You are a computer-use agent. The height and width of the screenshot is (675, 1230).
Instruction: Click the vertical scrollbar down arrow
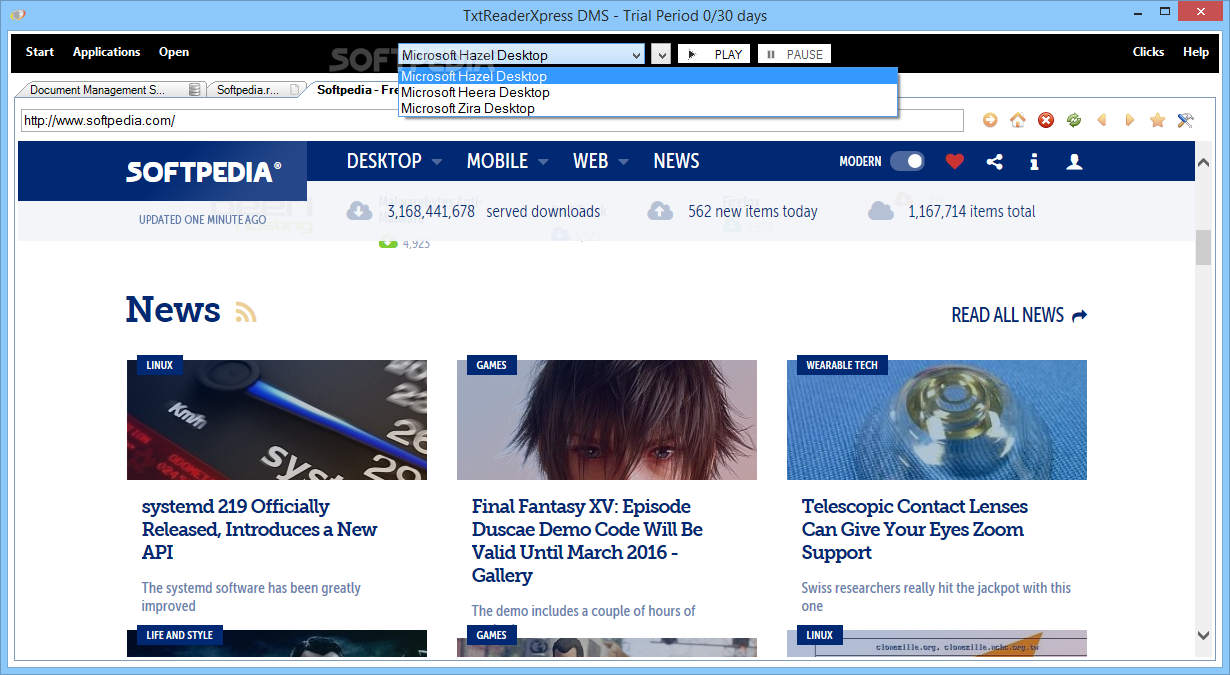(x=1204, y=634)
